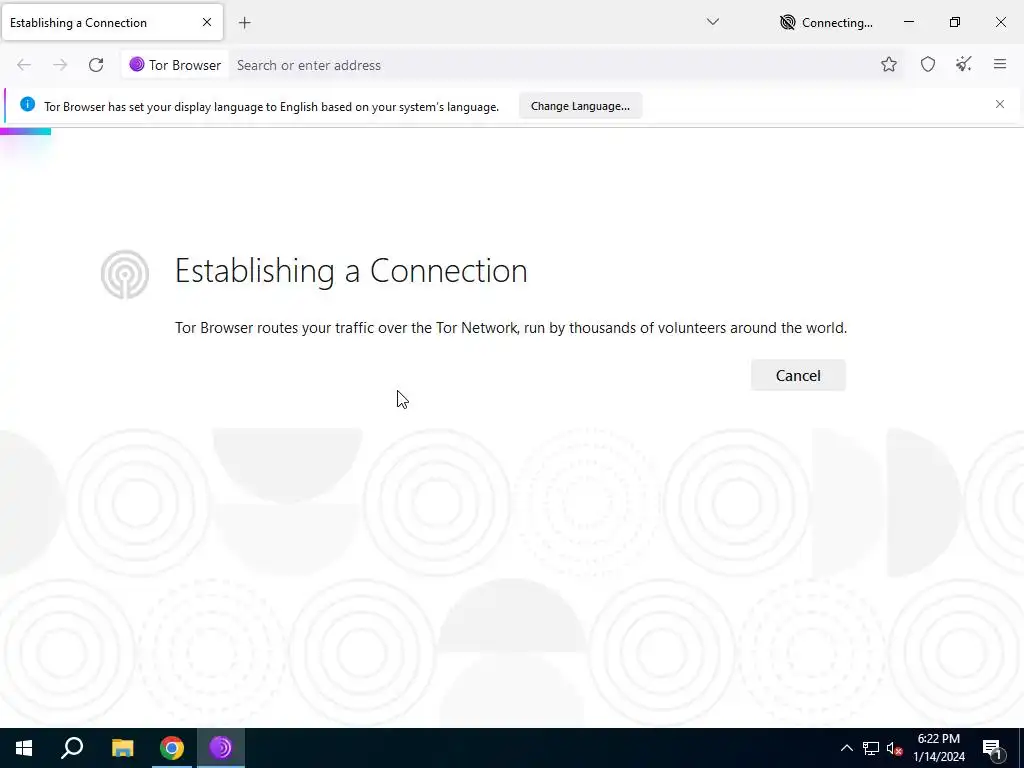Viewport: 1024px width, 768px height.
Task: Click the Search or enter address field
Action: (x=554, y=65)
